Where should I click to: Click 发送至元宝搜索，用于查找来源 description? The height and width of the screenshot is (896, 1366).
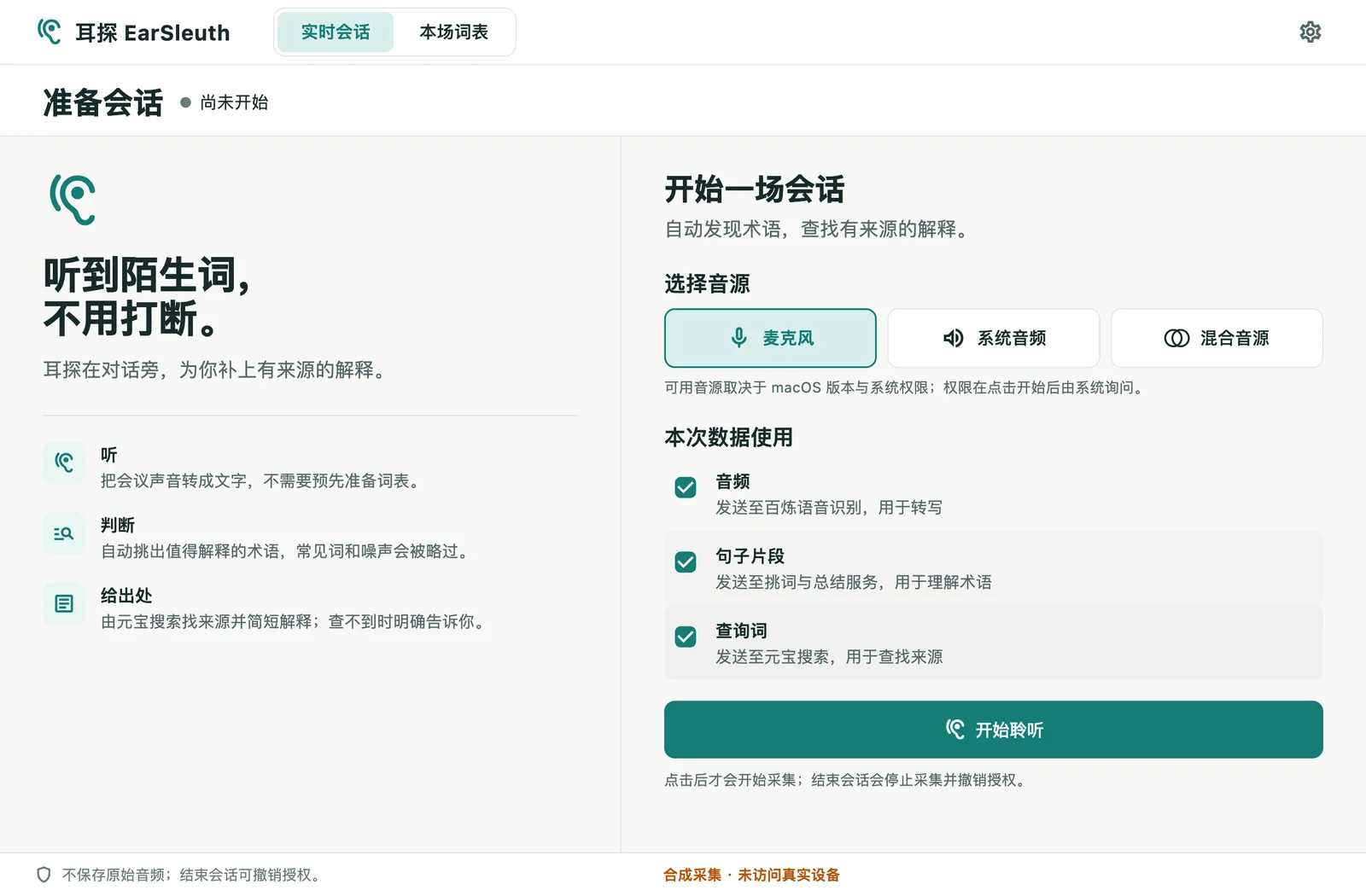[x=829, y=657]
